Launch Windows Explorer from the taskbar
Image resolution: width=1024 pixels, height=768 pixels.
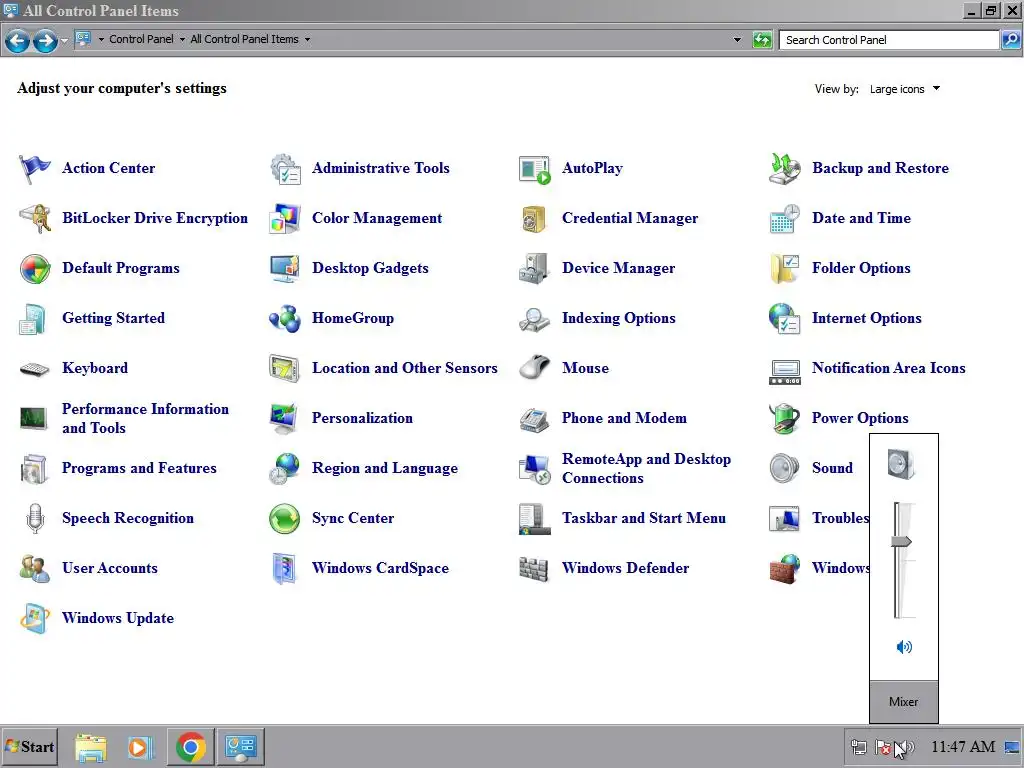point(91,747)
